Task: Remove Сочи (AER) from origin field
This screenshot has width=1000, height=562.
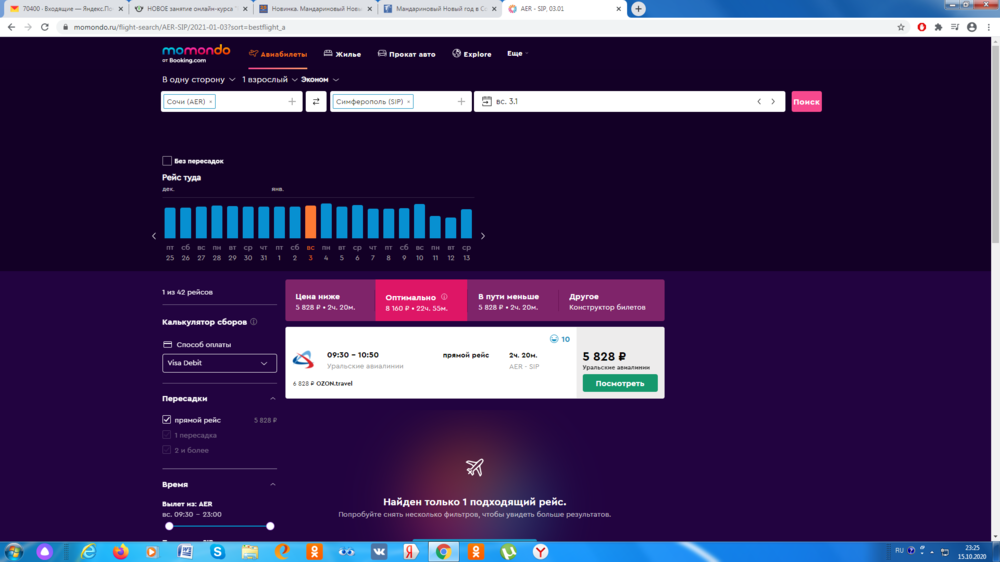Action: (x=211, y=102)
